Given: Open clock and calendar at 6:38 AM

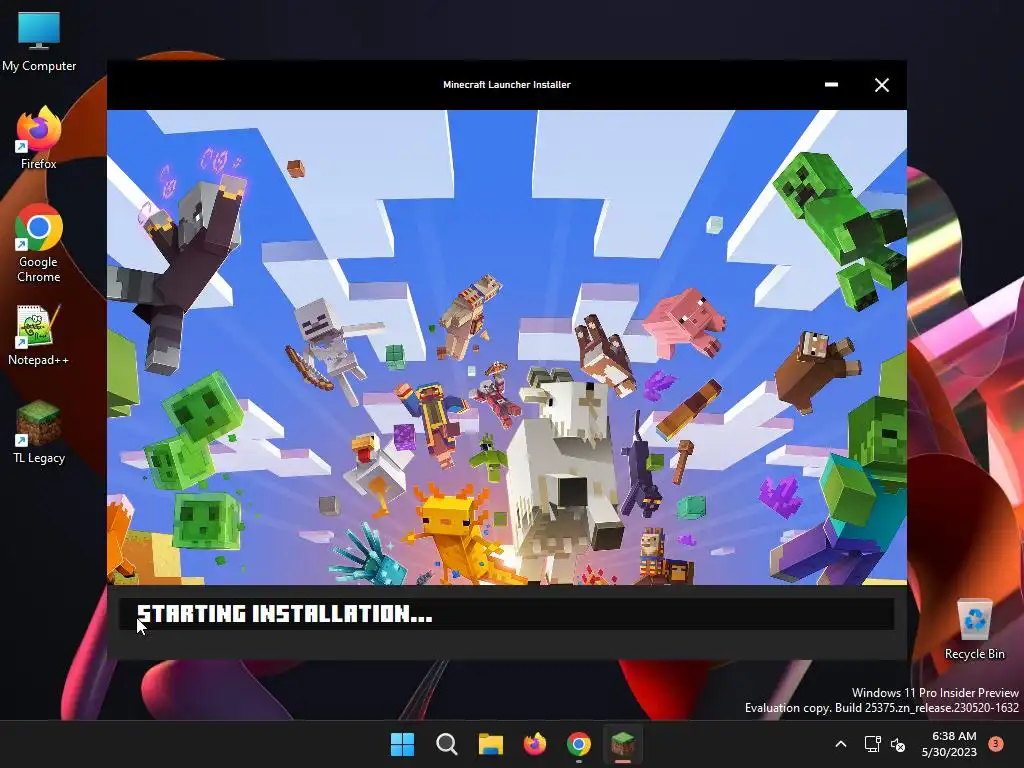Looking at the screenshot, I should point(949,744).
